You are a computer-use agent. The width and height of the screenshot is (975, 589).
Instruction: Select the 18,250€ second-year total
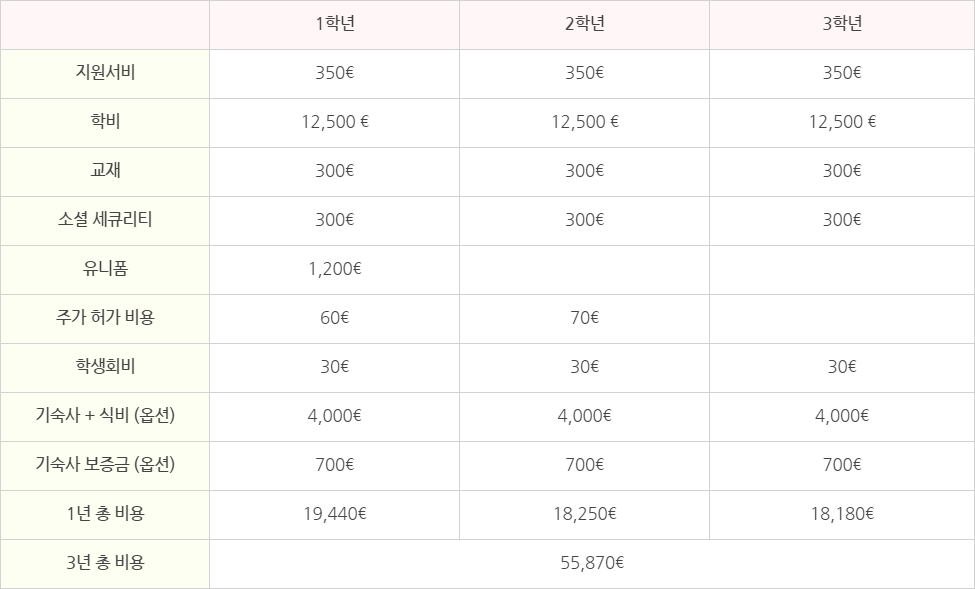585,514
